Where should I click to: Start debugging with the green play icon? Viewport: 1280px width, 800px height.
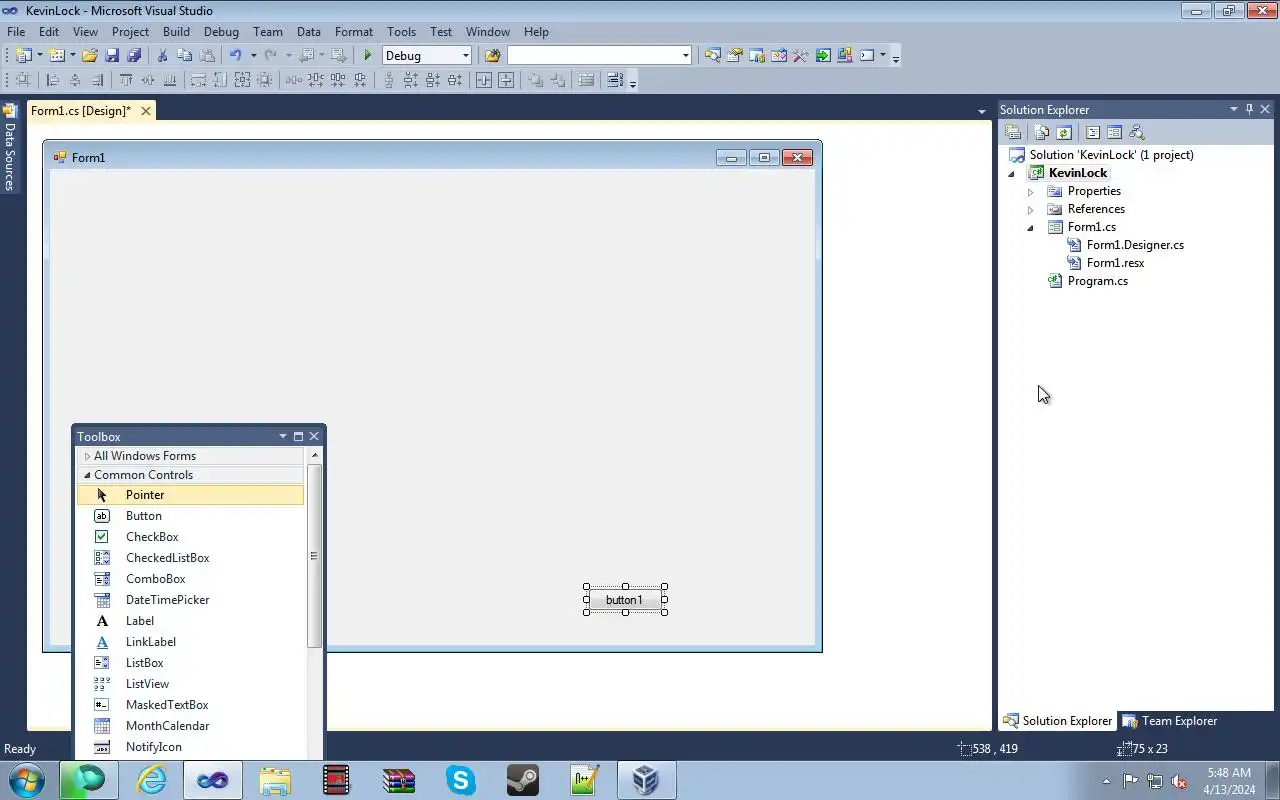tap(368, 56)
